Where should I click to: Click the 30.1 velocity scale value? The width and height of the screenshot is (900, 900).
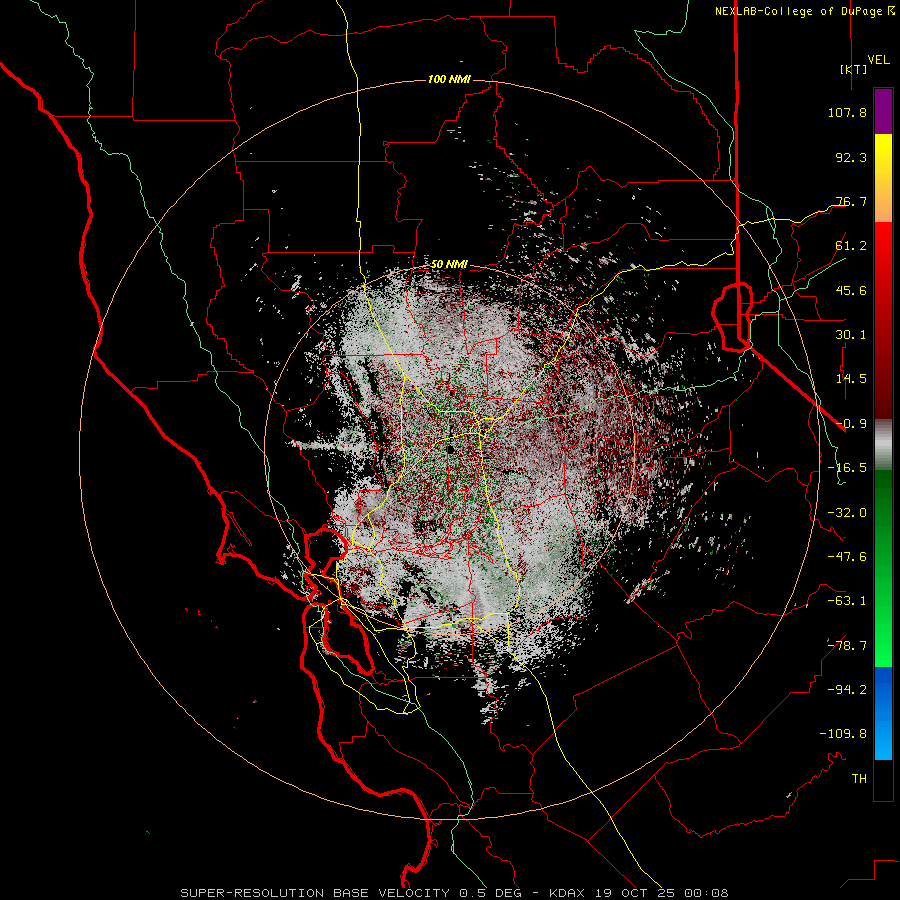(x=851, y=335)
